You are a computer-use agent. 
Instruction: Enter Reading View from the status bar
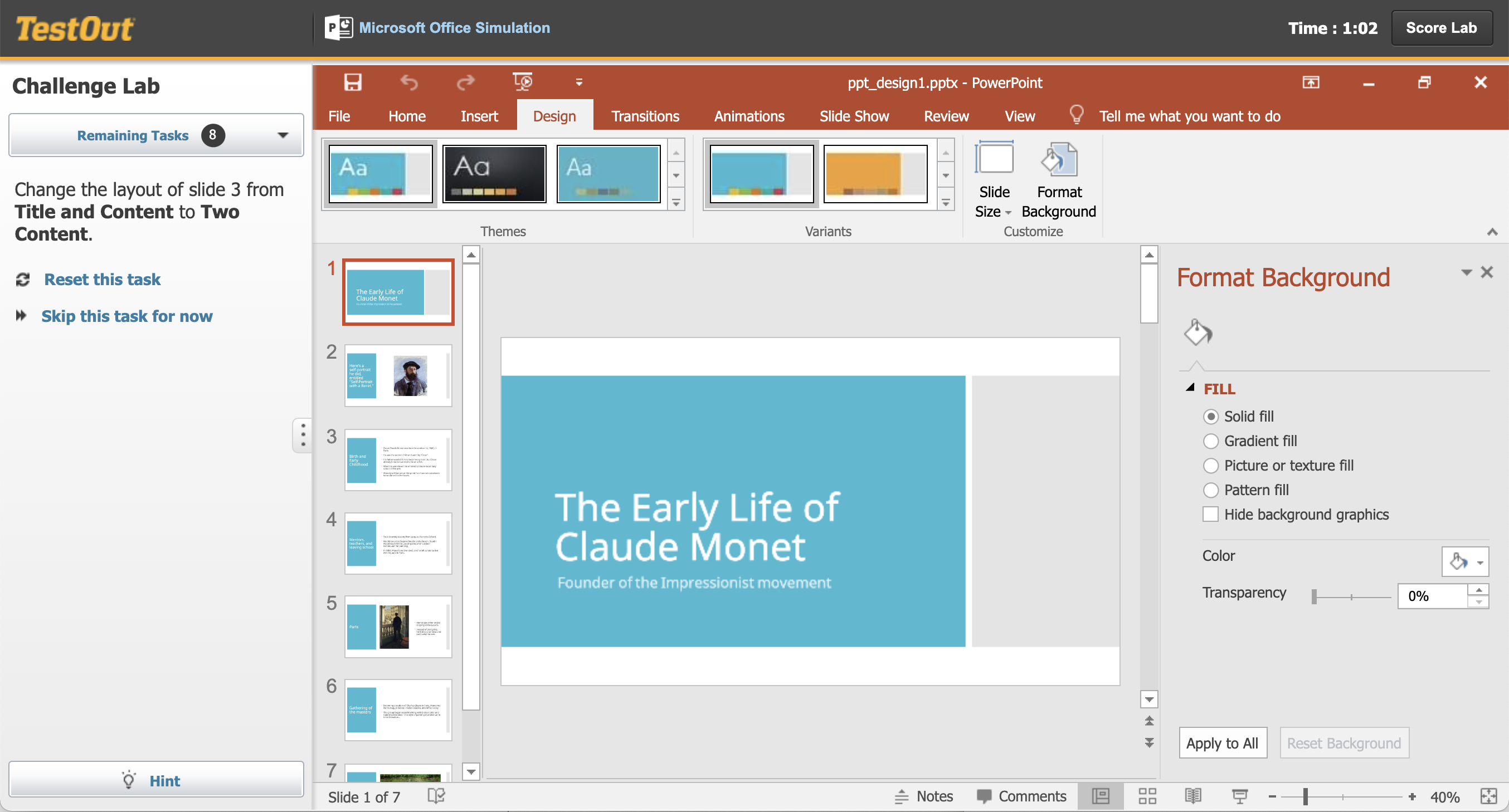coord(1194,796)
